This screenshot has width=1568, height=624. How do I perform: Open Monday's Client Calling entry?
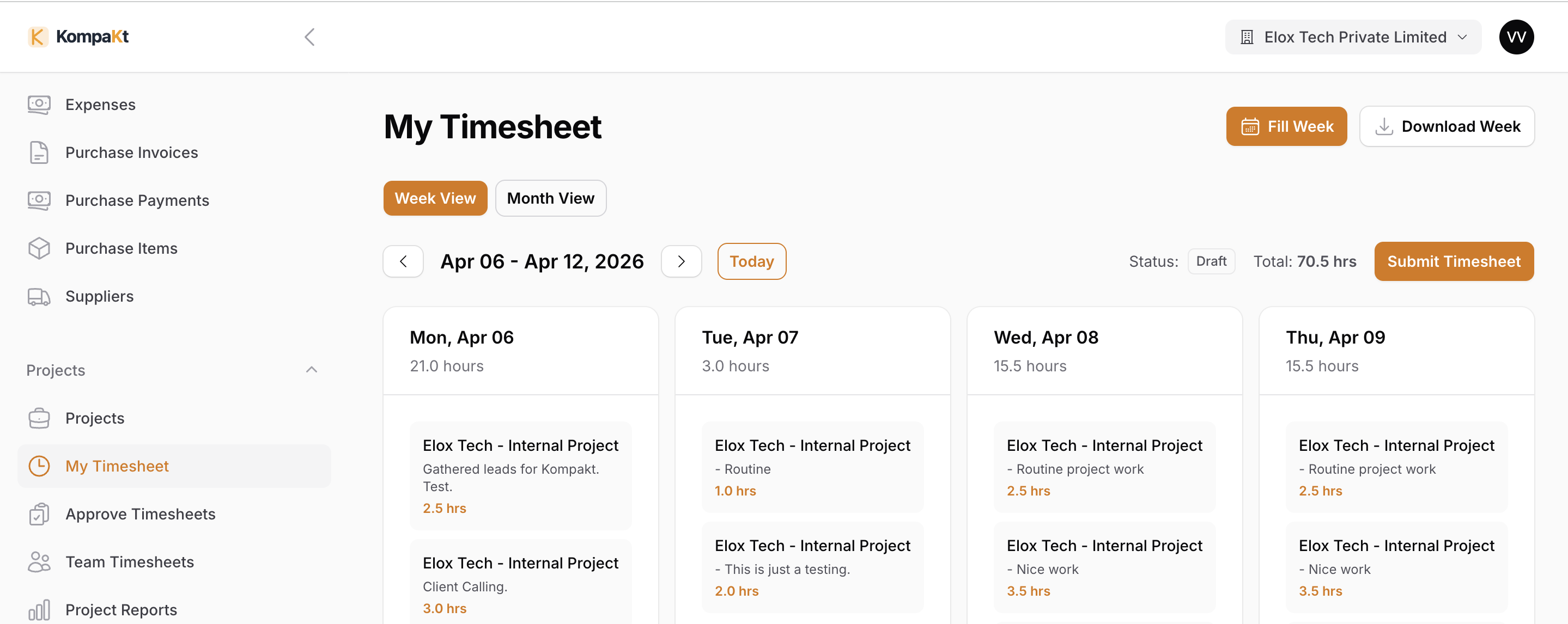(520, 582)
